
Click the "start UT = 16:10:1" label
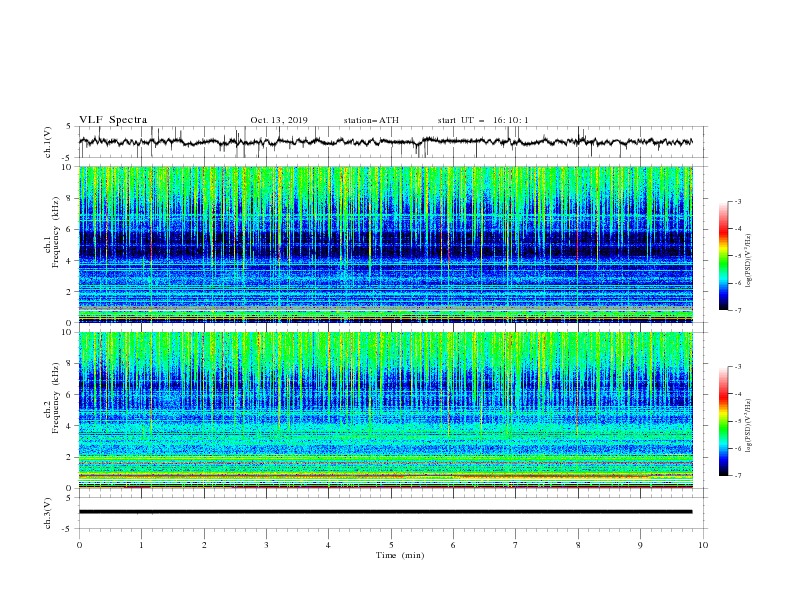(x=483, y=120)
